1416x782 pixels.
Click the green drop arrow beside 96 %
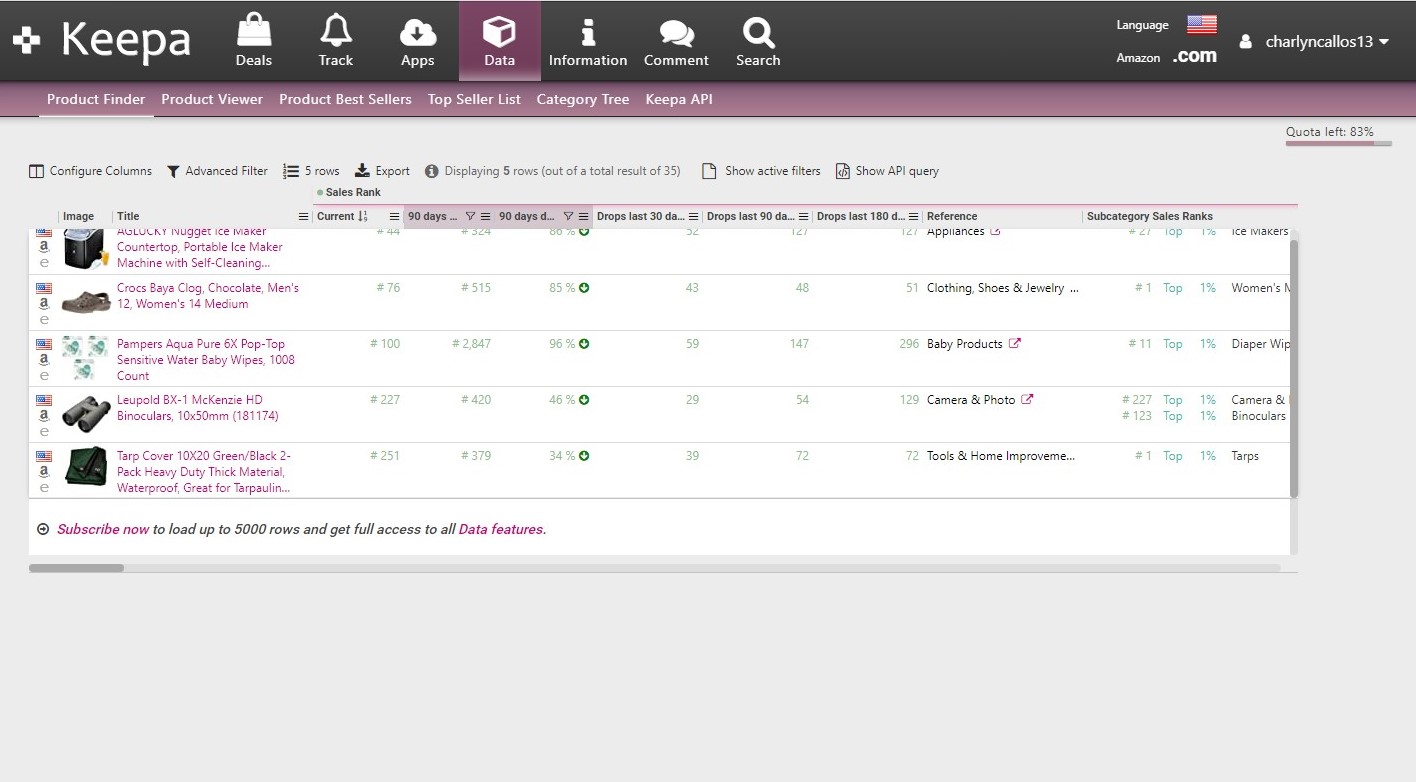[x=584, y=344]
